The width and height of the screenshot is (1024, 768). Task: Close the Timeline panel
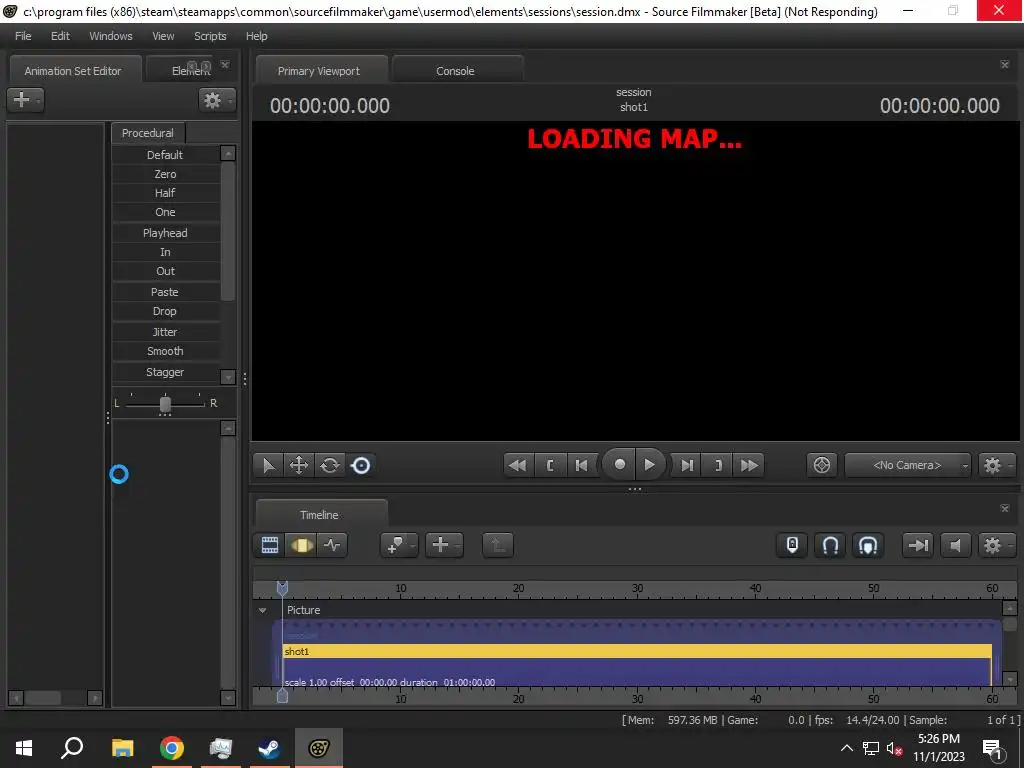[x=1004, y=508]
